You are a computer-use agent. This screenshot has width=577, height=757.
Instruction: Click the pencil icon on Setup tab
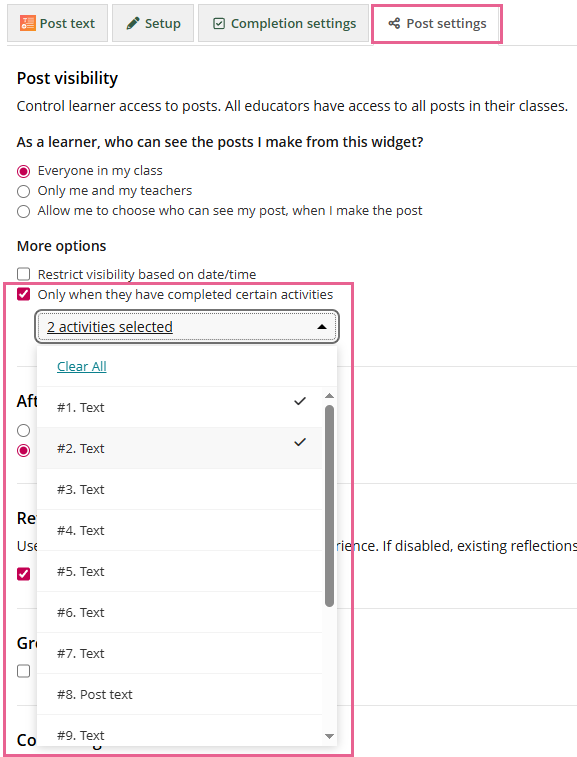coord(133,23)
